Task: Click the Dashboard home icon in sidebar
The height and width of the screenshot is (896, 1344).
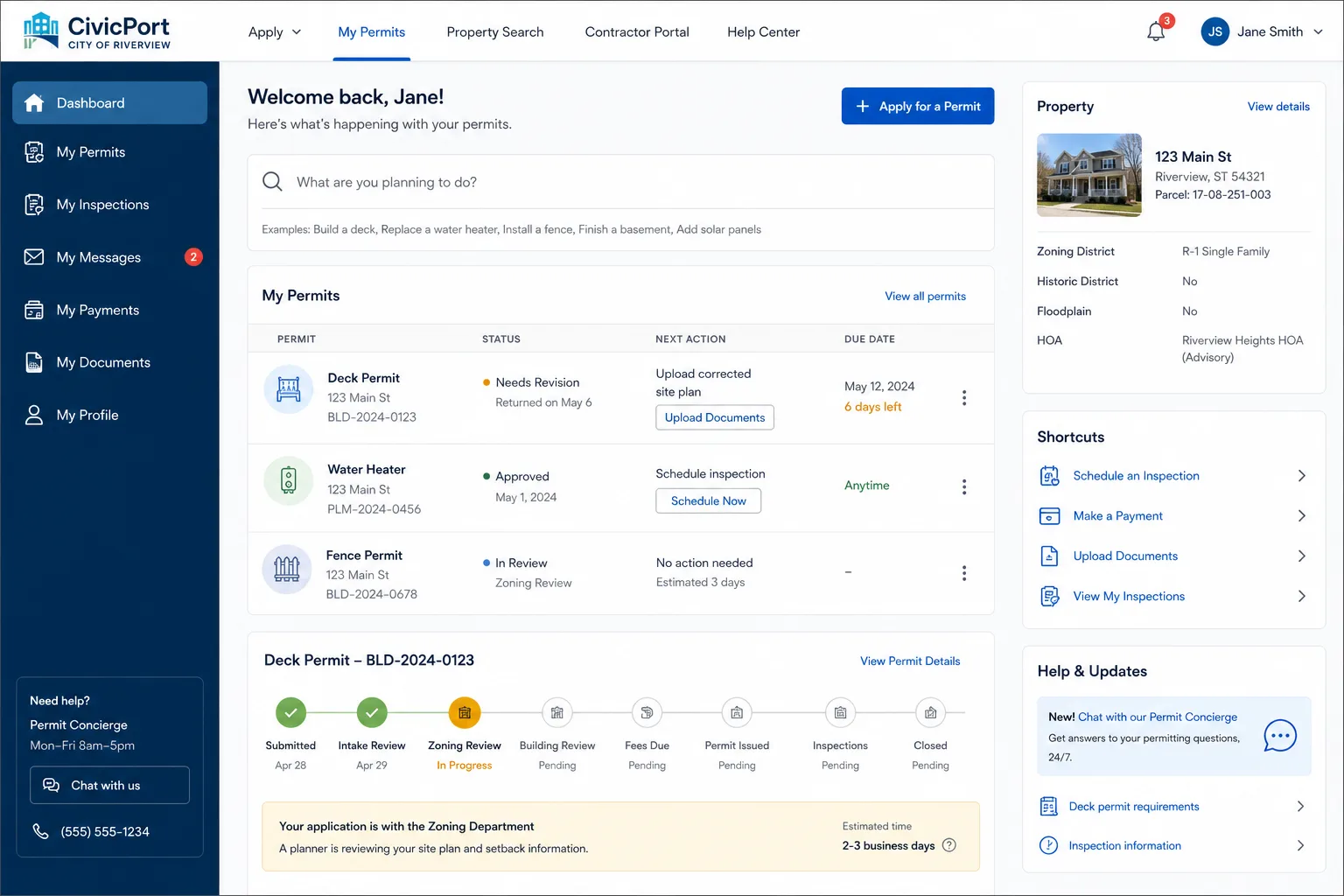Action: (34, 102)
